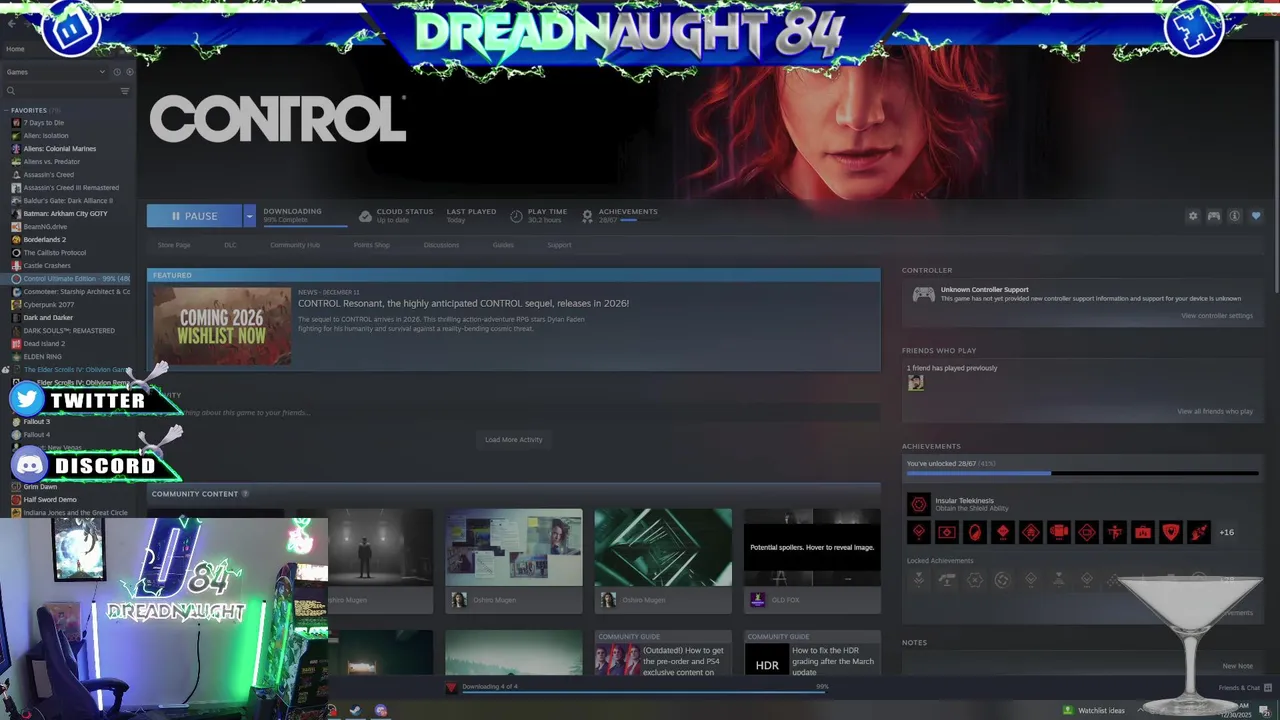Click the first locked achievement icon

tap(918, 580)
